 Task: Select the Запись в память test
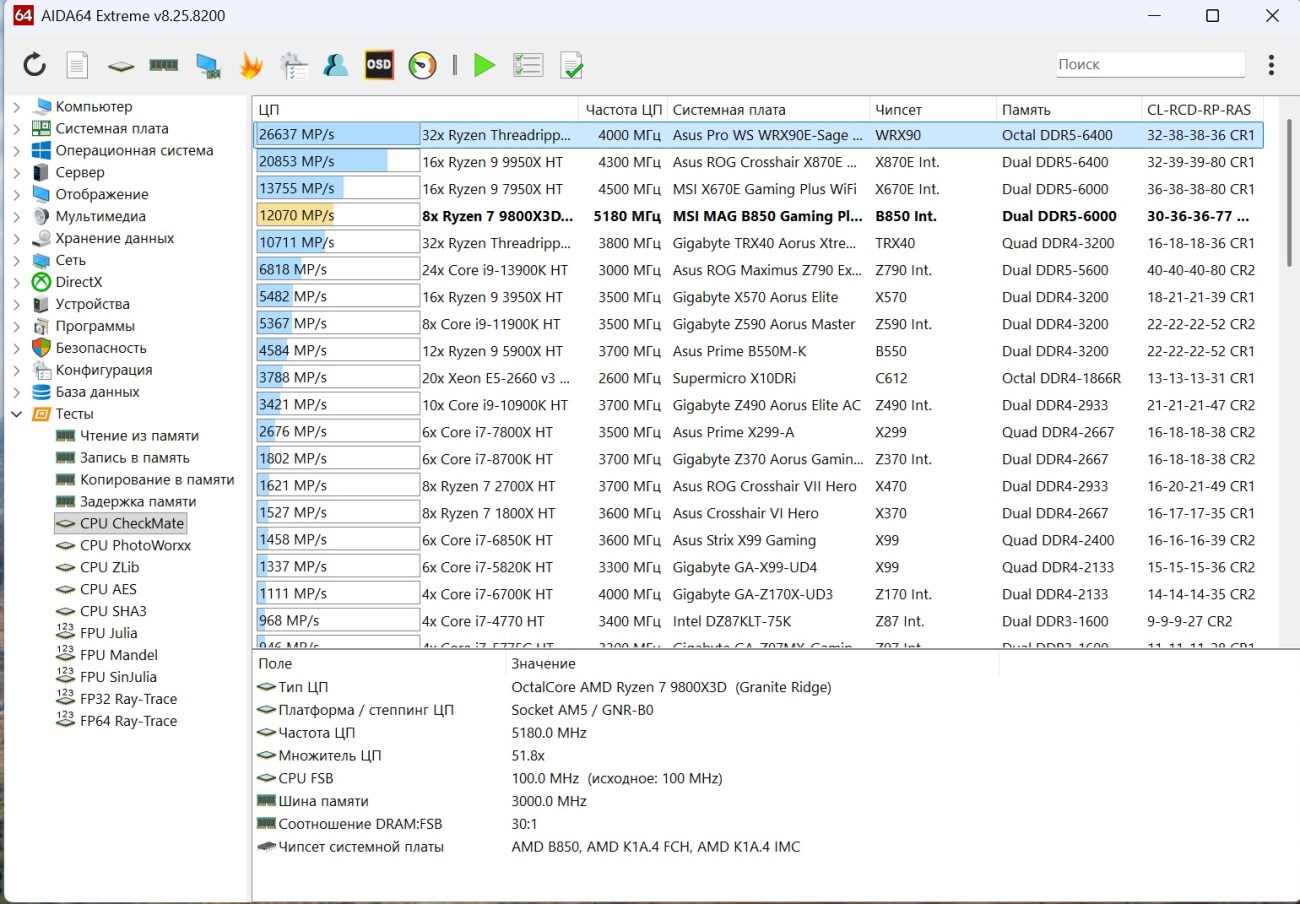[x=135, y=458]
